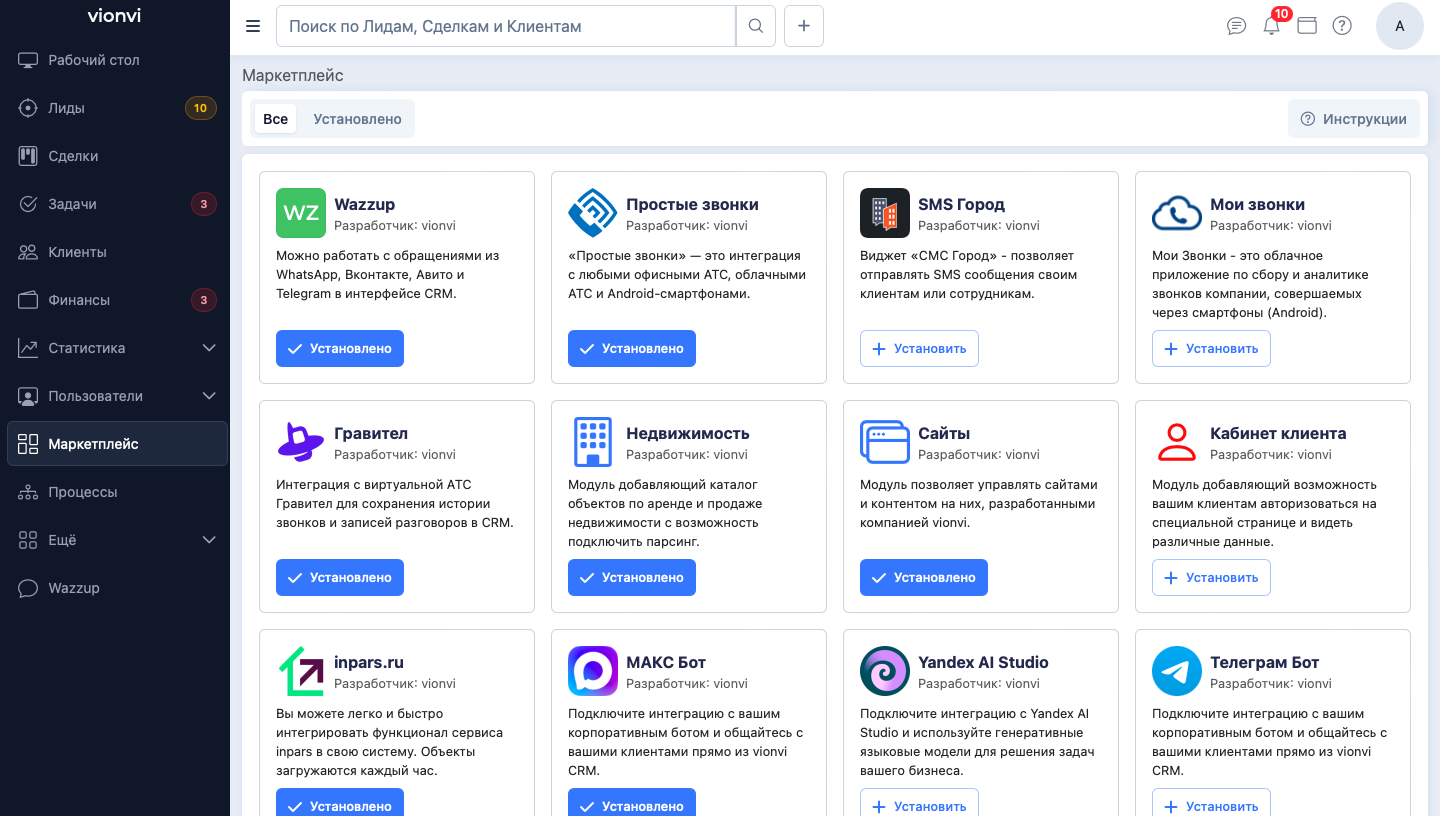This screenshot has height=816, width=1440.
Task: Click the Сайты browser window icon
Action: tap(885, 442)
